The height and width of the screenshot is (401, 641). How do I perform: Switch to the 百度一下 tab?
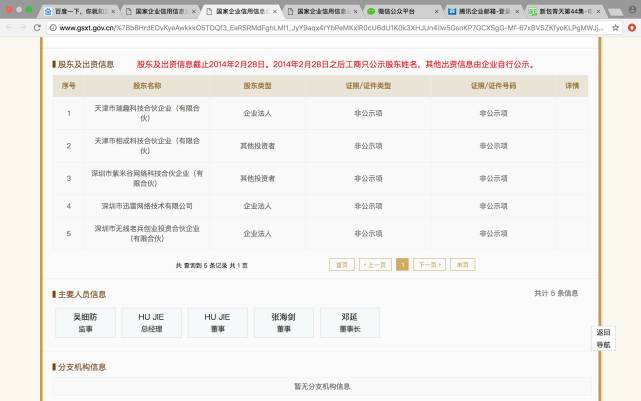click(x=81, y=11)
